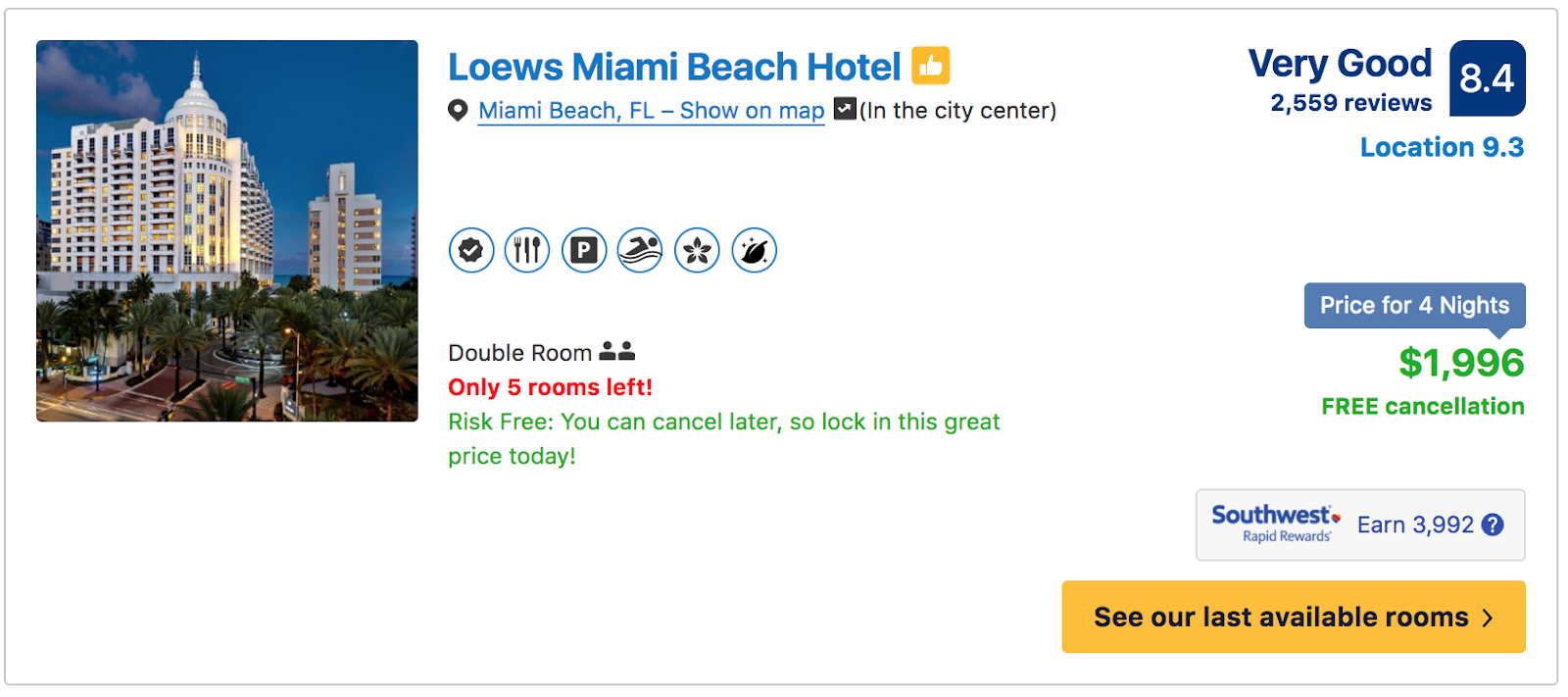
Task: Click the parking amenity icon
Action: pos(584,250)
